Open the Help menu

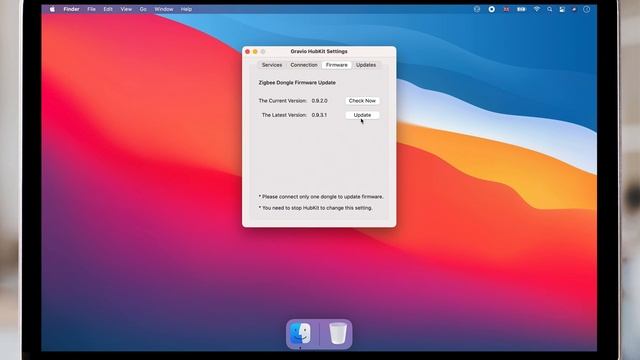click(186, 9)
